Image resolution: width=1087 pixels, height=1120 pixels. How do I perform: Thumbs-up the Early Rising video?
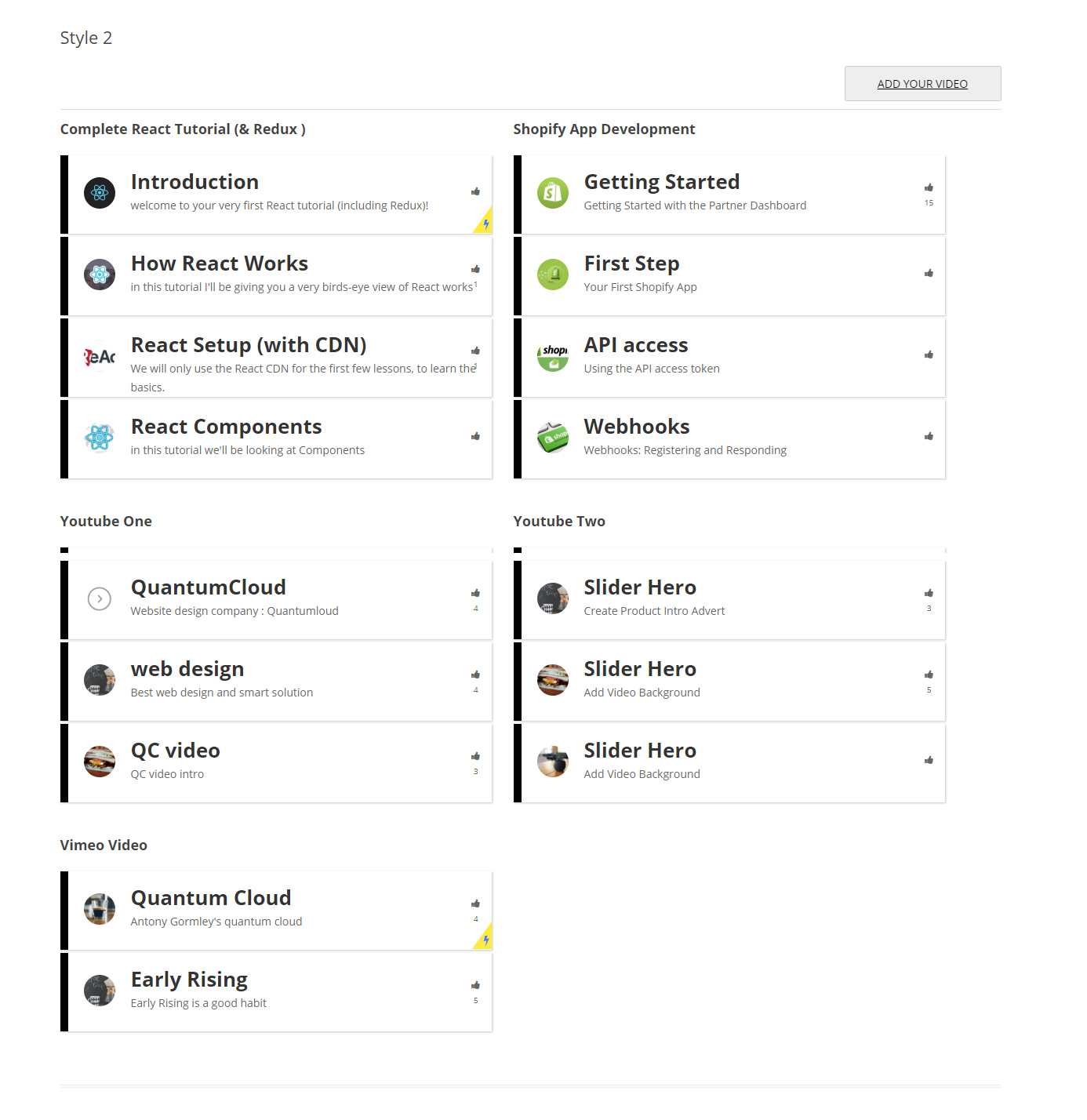coord(475,985)
